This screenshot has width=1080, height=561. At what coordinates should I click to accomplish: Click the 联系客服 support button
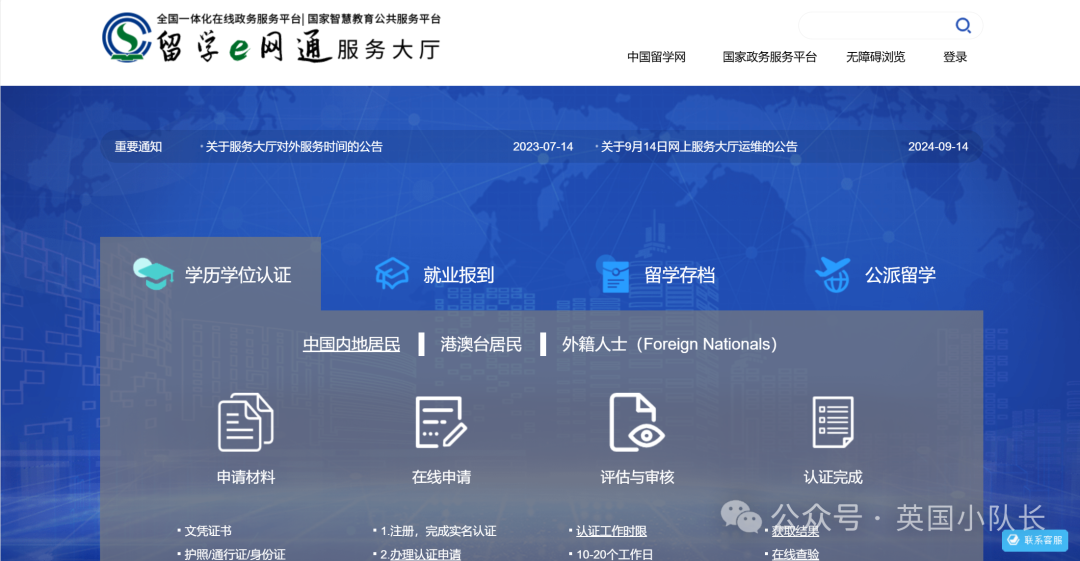tap(1035, 540)
